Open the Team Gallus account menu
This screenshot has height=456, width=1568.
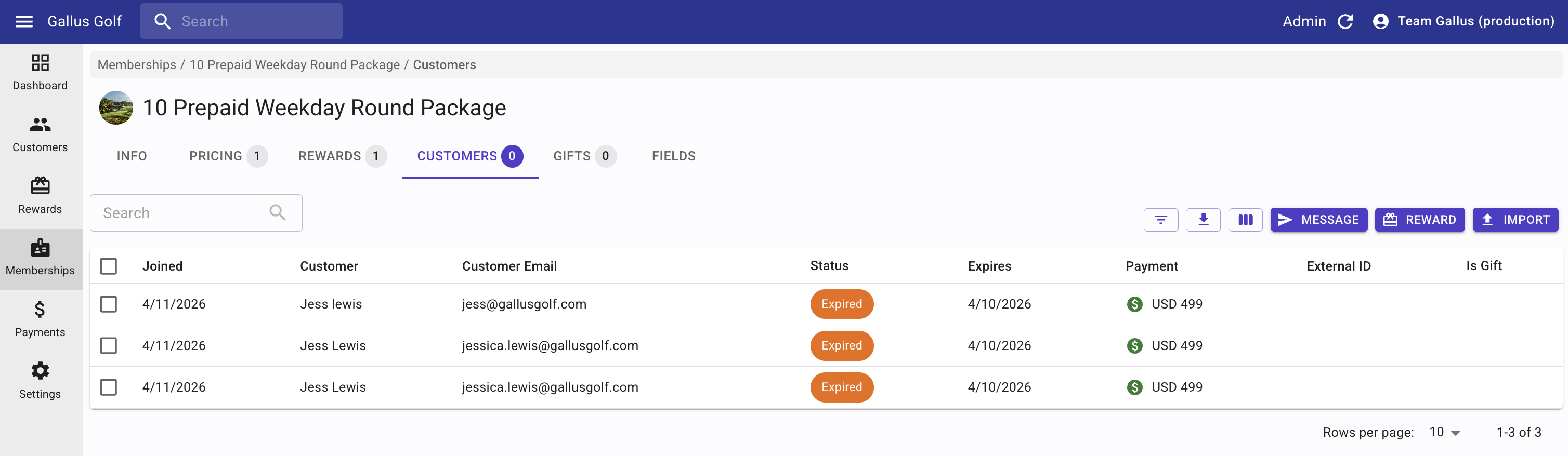[1464, 21]
